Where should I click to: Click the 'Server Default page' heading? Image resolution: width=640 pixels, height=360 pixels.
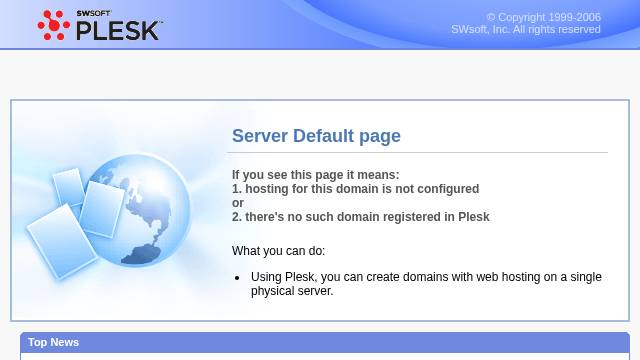[x=316, y=136]
